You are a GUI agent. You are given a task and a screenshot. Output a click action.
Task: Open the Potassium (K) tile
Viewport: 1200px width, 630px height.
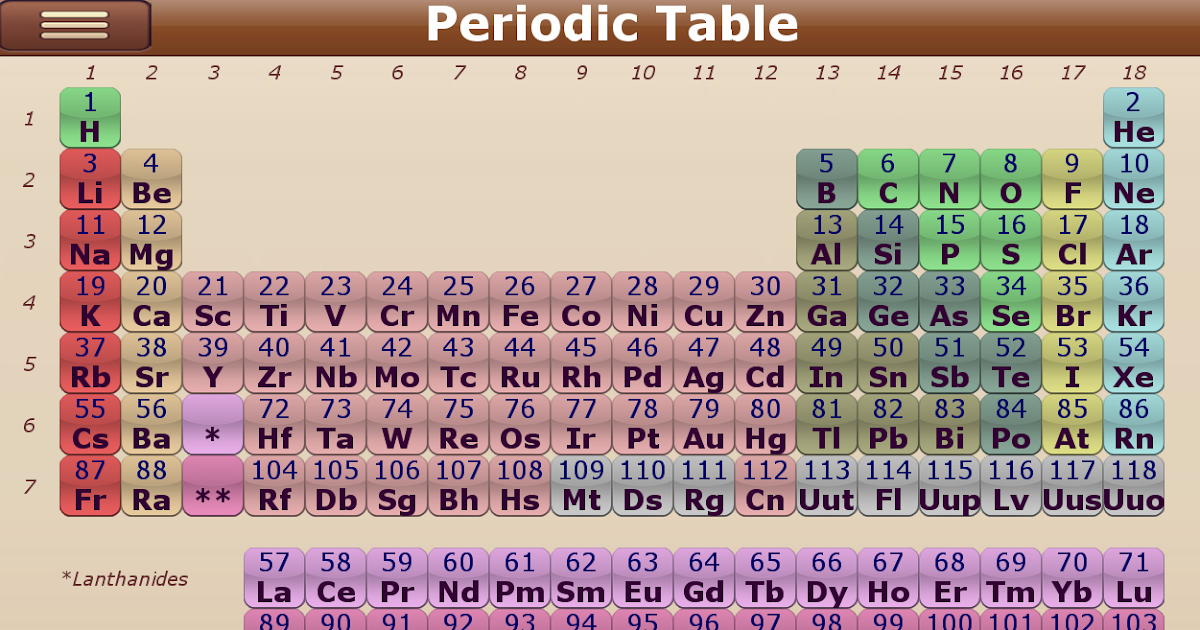point(90,302)
